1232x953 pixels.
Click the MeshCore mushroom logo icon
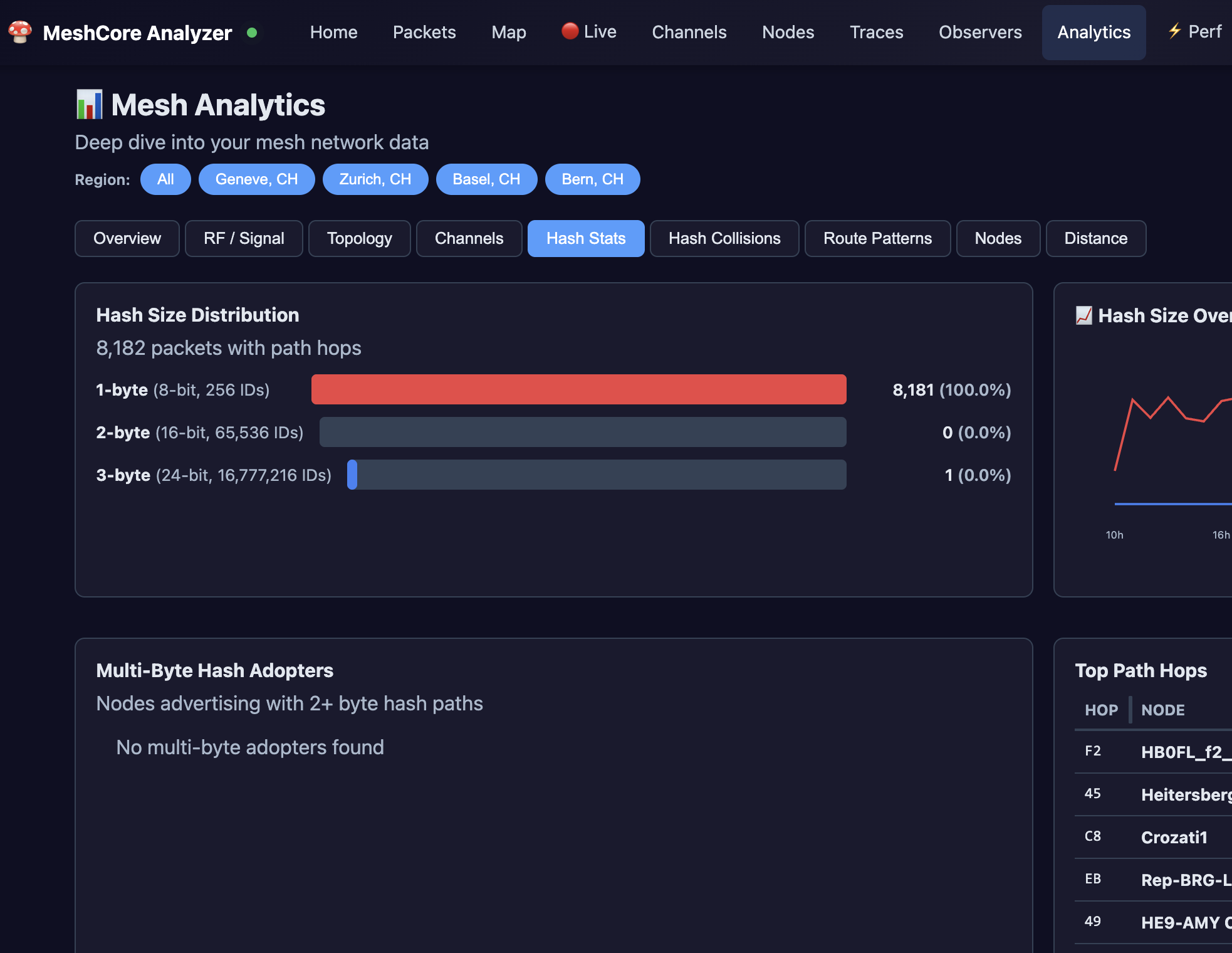pos(20,32)
